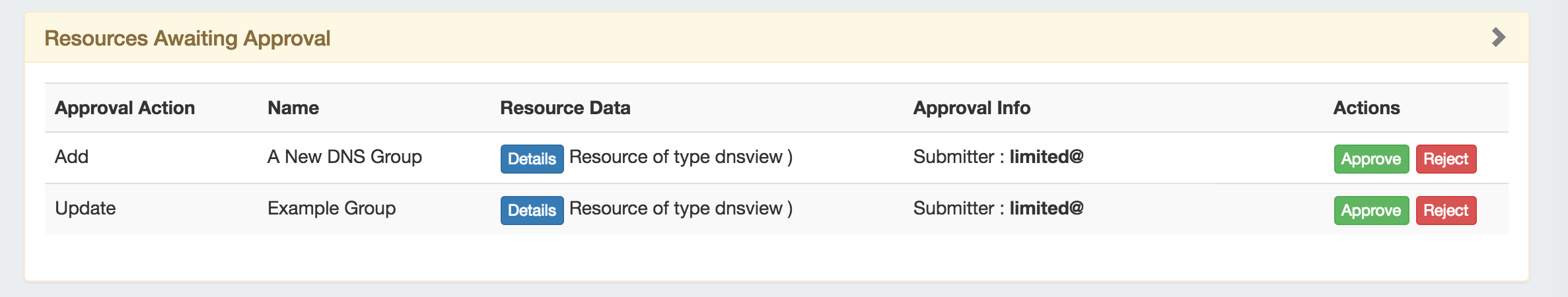Click the Update approval action cell
Image resolution: width=1568 pixels, height=297 pixels.
(x=85, y=209)
